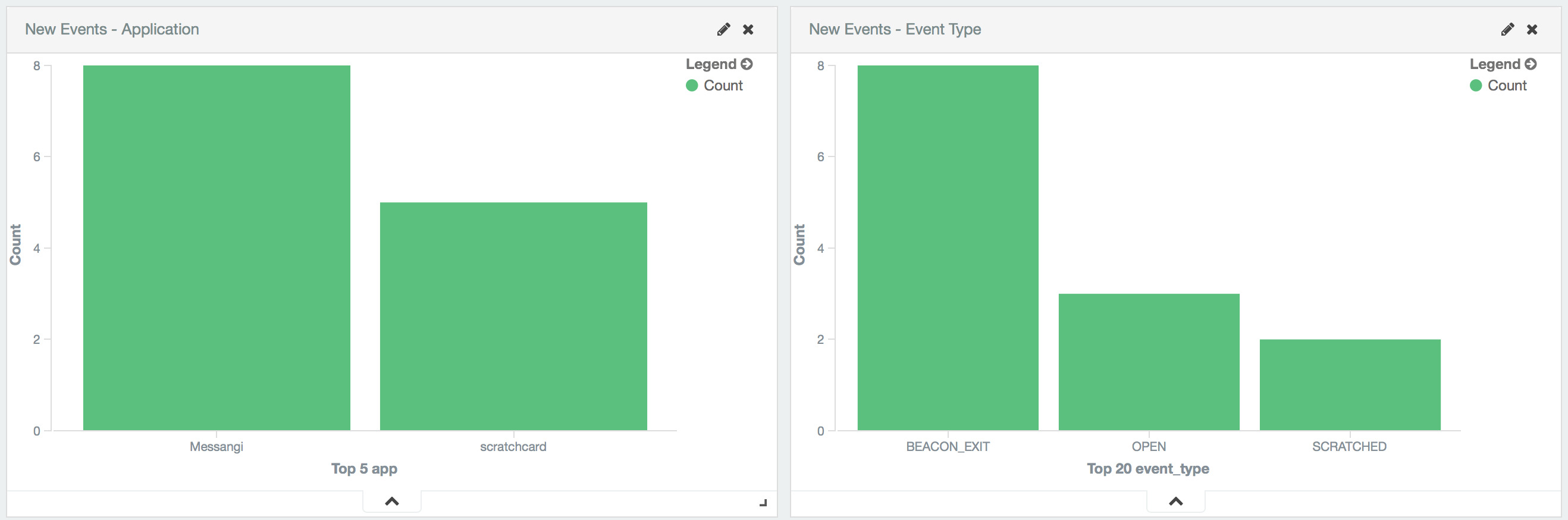The height and width of the screenshot is (520, 1568).
Task: Select the Count legend label in Event Type chart
Action: tap(1507, 86)
